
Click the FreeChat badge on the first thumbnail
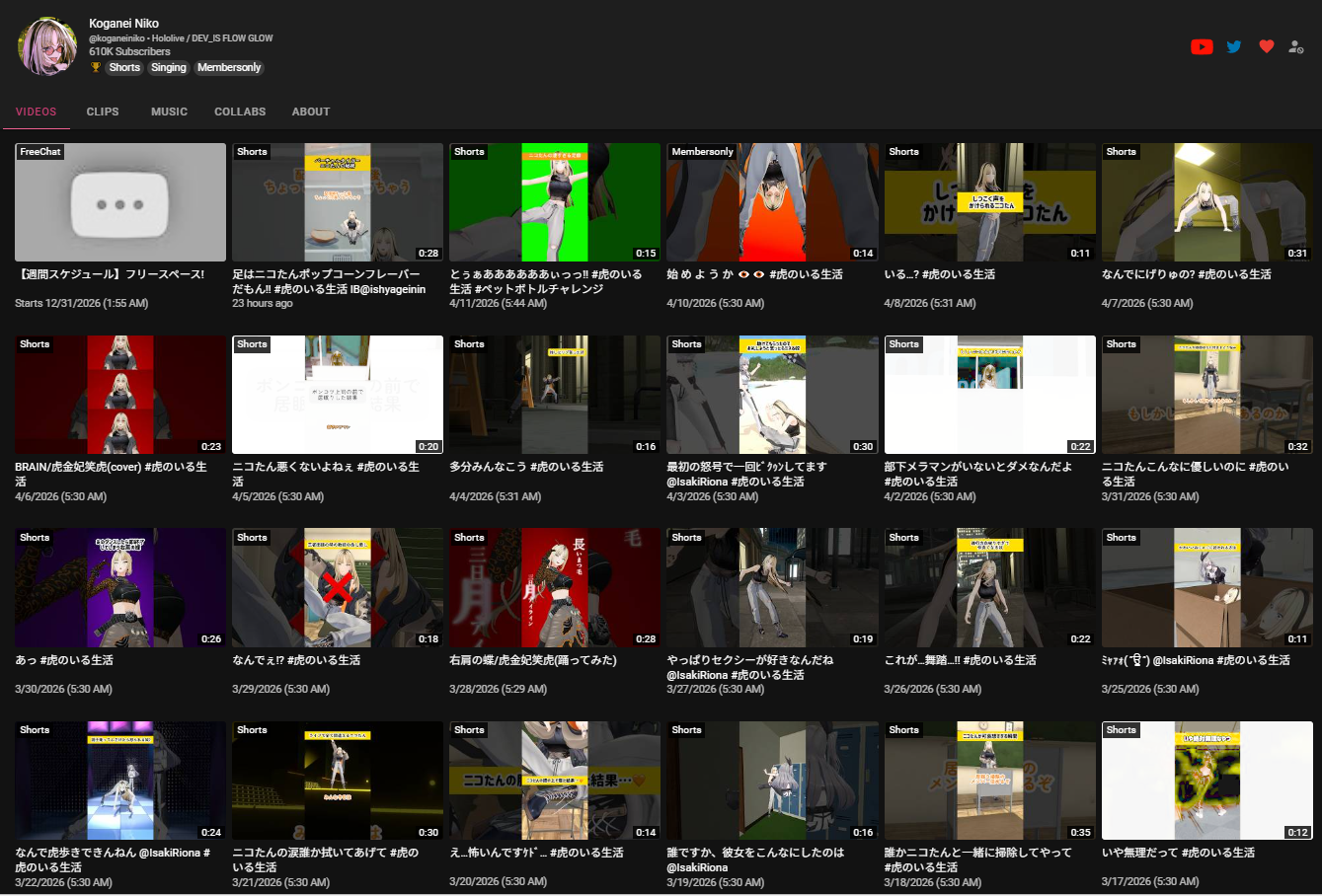click(x=40, y=152)
